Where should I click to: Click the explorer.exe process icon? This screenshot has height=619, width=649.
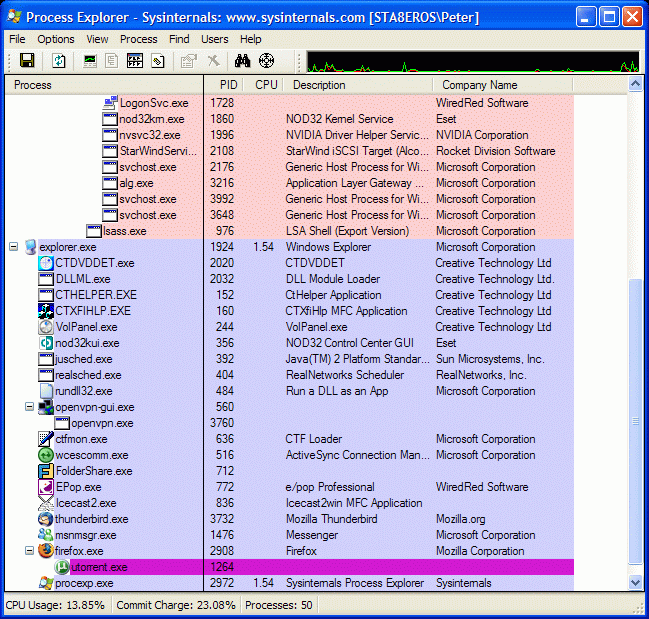tap(31, 247)
